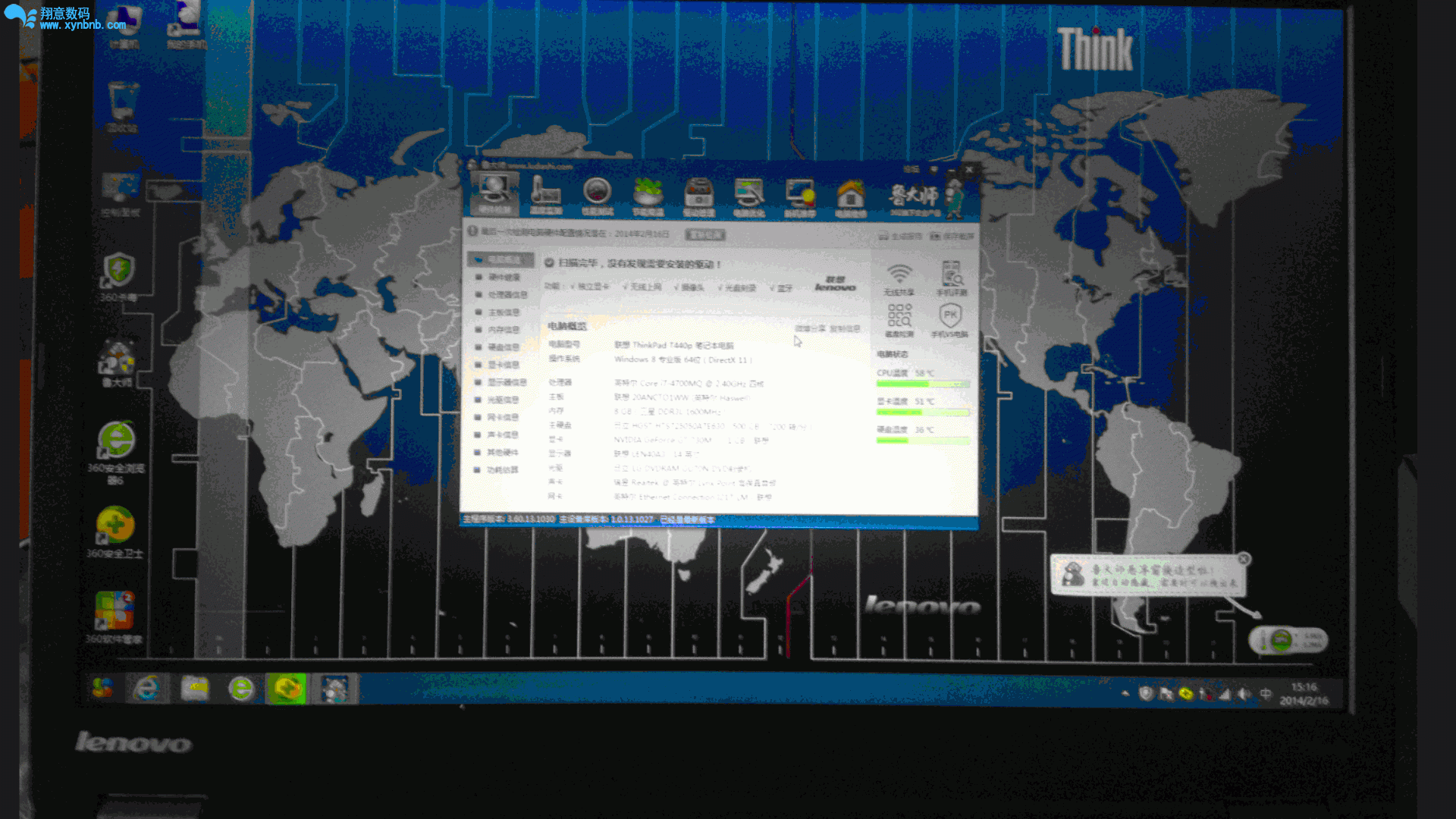The width and height of the screenshot is (1456, 819).
Task: Click the taskbar clock showing 15:16
Action: [x=1304, y=693]
